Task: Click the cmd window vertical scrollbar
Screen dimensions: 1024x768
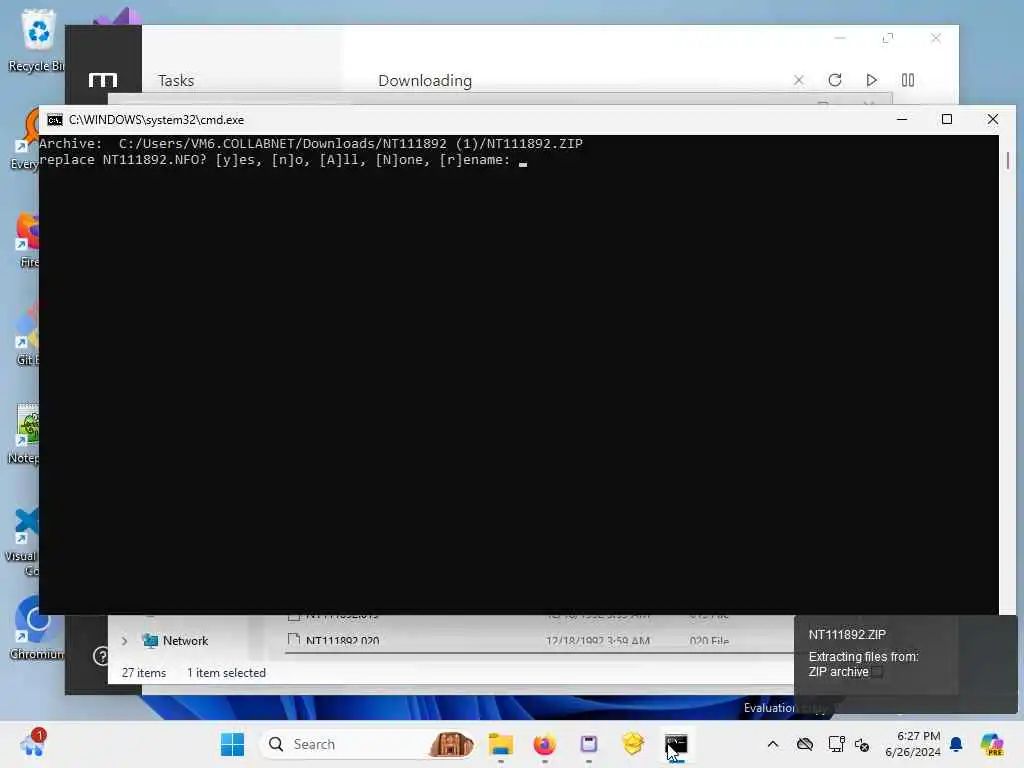Action: (1008, 375)
